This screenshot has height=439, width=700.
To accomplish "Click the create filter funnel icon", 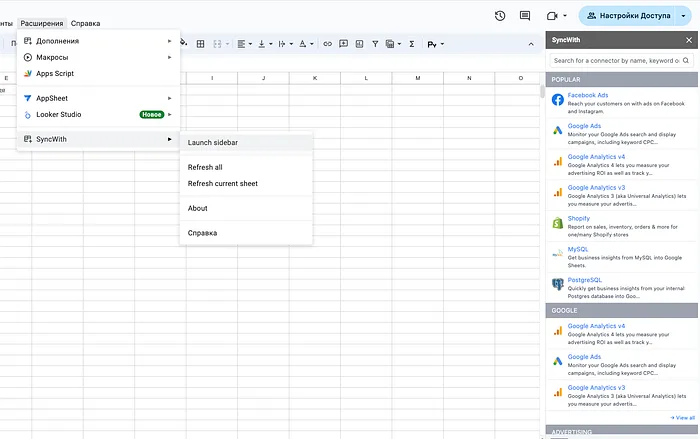I will tap(375, 44).
